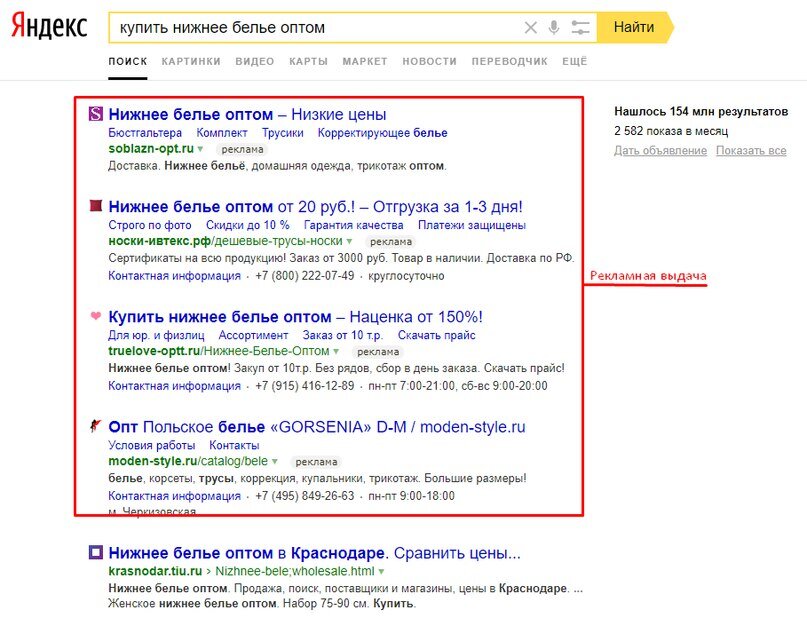Viewport: 807px width, 618px height.
Task: Open the Карты tab
Action: coord(308,61)
